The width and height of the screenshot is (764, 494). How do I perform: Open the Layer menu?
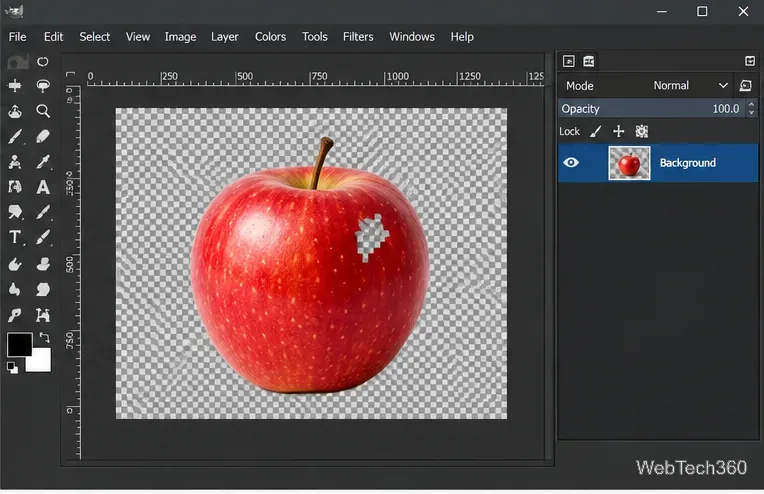(225, 37)
